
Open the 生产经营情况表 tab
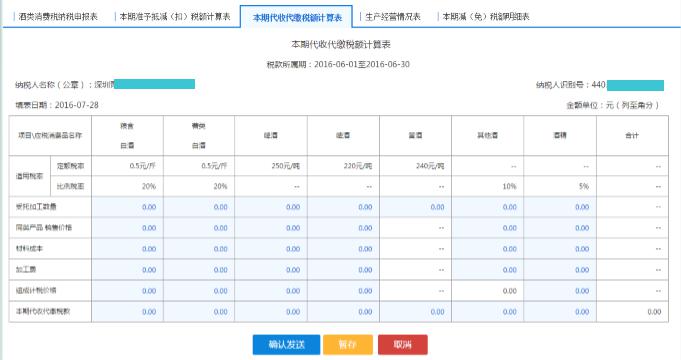point(393,17)
